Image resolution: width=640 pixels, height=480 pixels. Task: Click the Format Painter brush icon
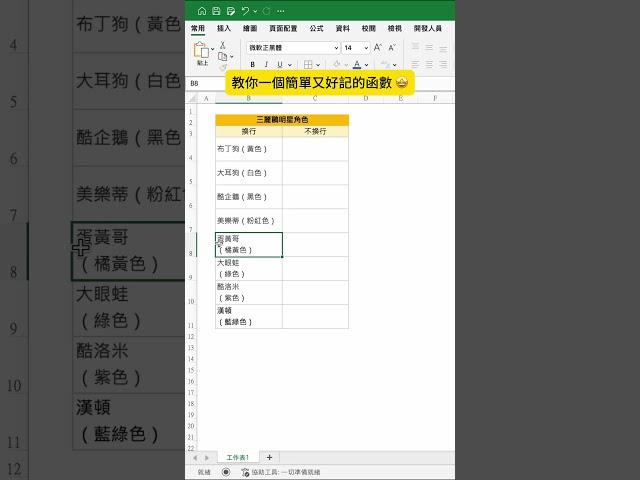pyautogui.click(x=222, y=67)
